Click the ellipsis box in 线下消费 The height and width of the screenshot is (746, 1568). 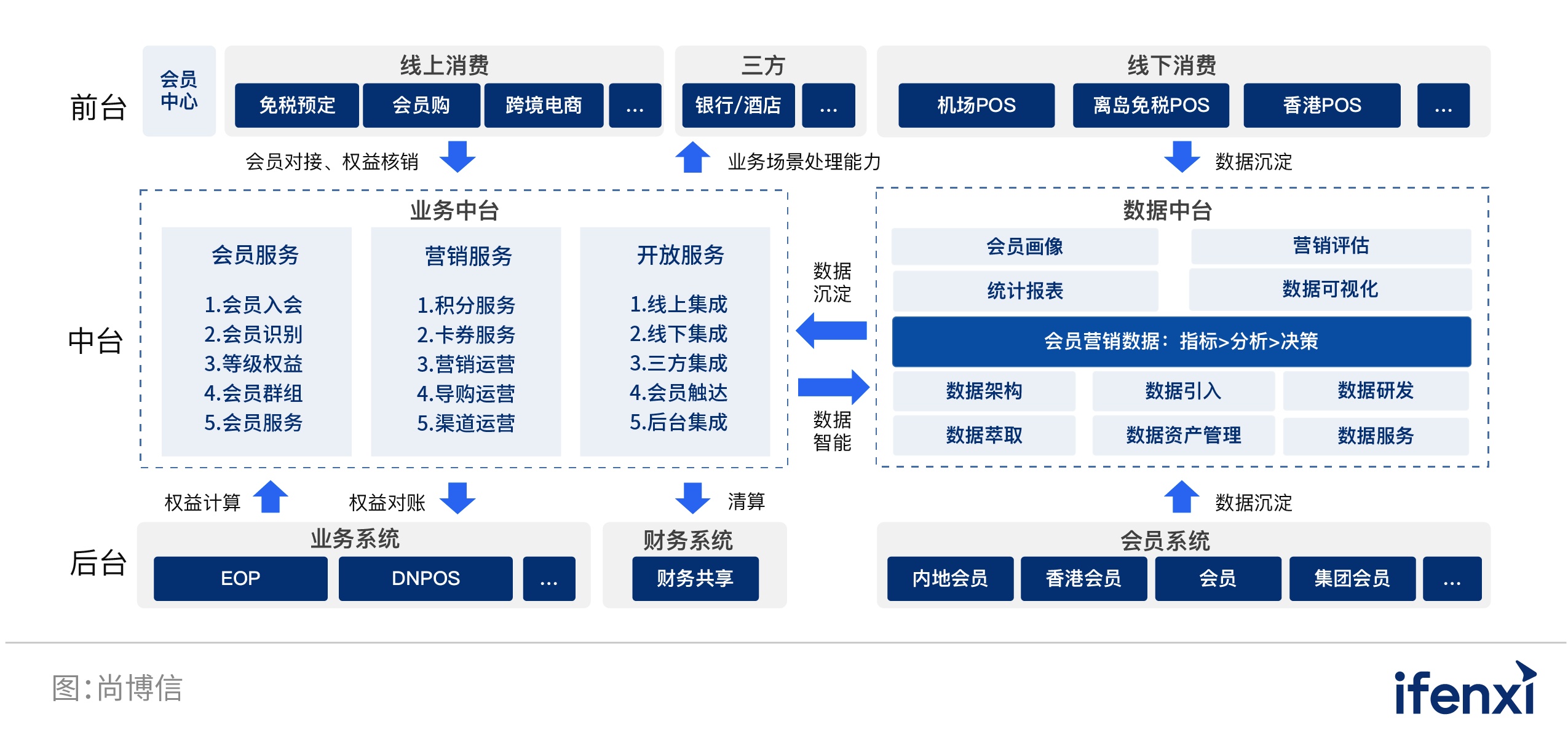[x=1443, y=105]
